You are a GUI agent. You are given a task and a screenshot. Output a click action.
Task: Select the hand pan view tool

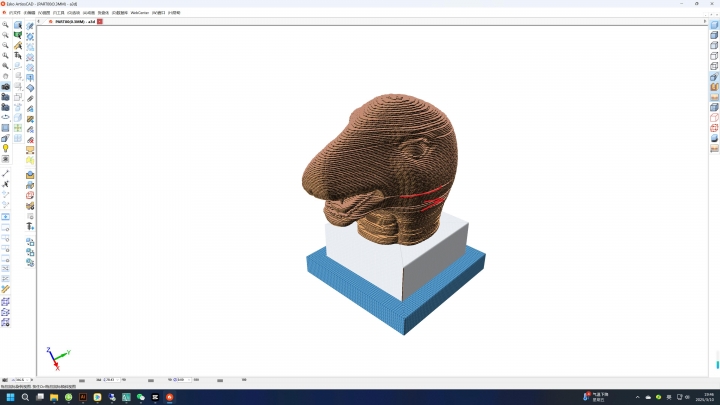[x=5, y=76]
